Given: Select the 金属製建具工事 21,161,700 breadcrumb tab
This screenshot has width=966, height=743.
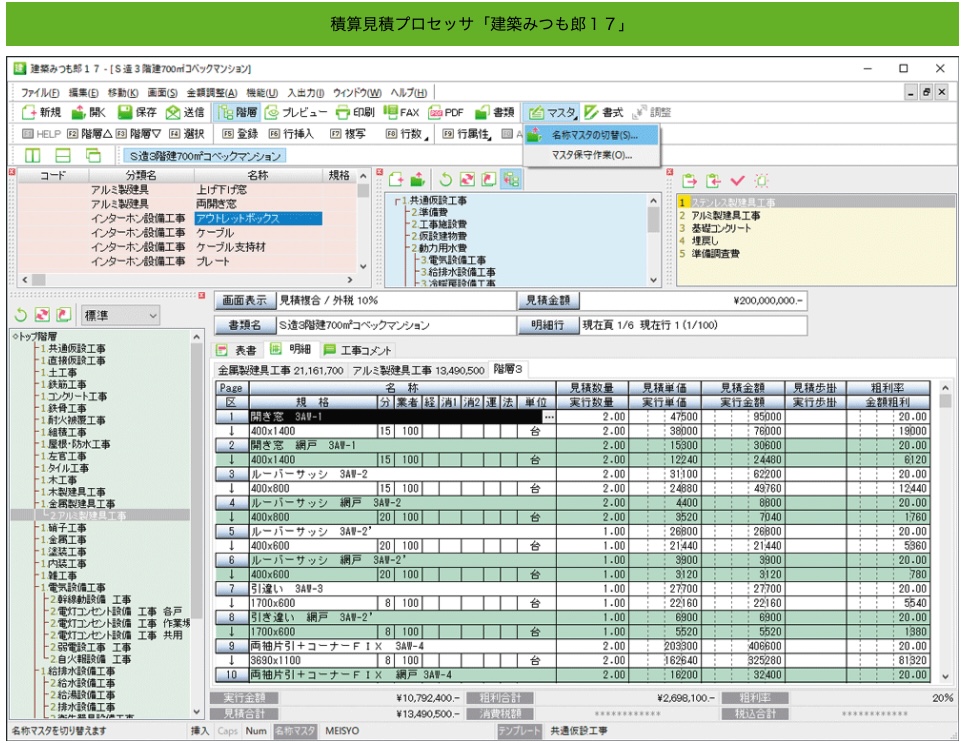Looking at the screenshot, I should coord(280,370).
